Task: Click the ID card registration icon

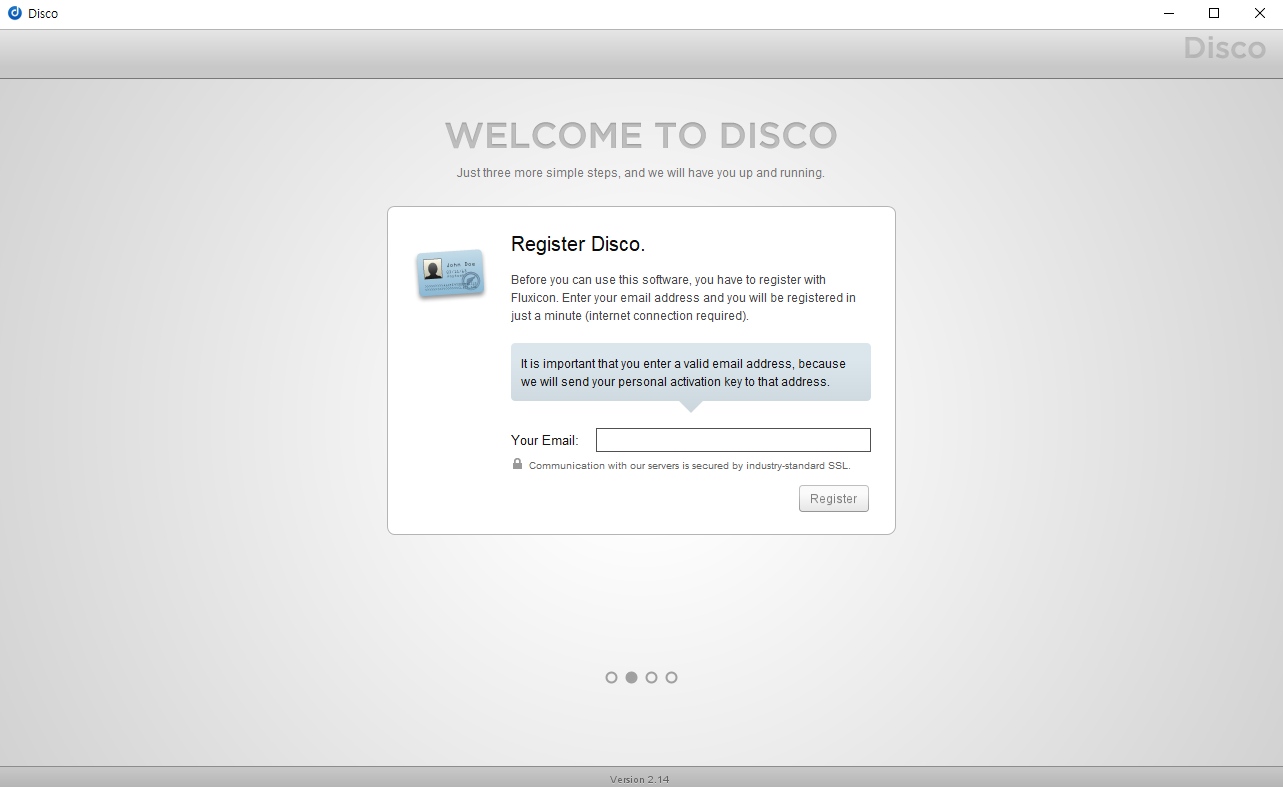Action: (450, 273)
